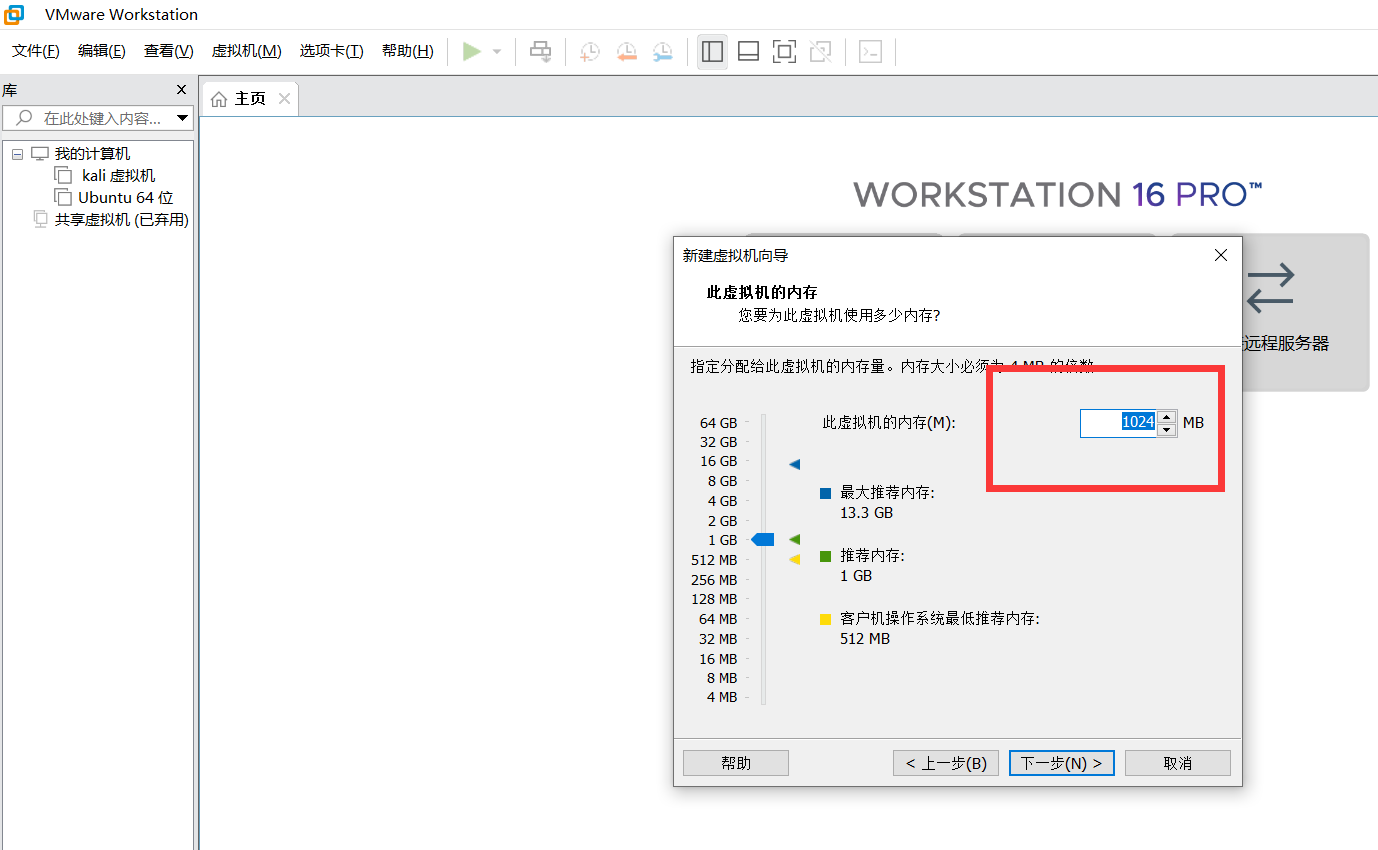The height and width of the screenshot is (850, 1378).
Task: Click the 128 MB label on memory scale
Action: tap(714, 599)
